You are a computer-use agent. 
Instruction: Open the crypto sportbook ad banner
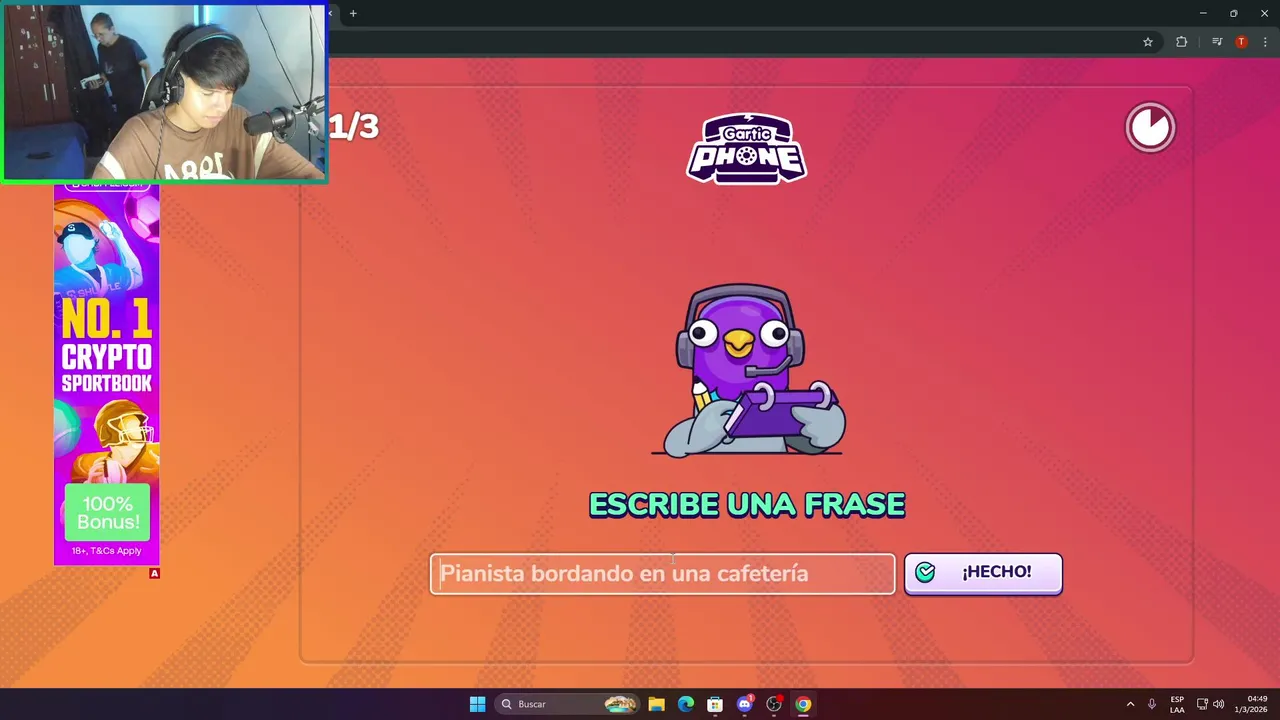(x=106, y=374)
